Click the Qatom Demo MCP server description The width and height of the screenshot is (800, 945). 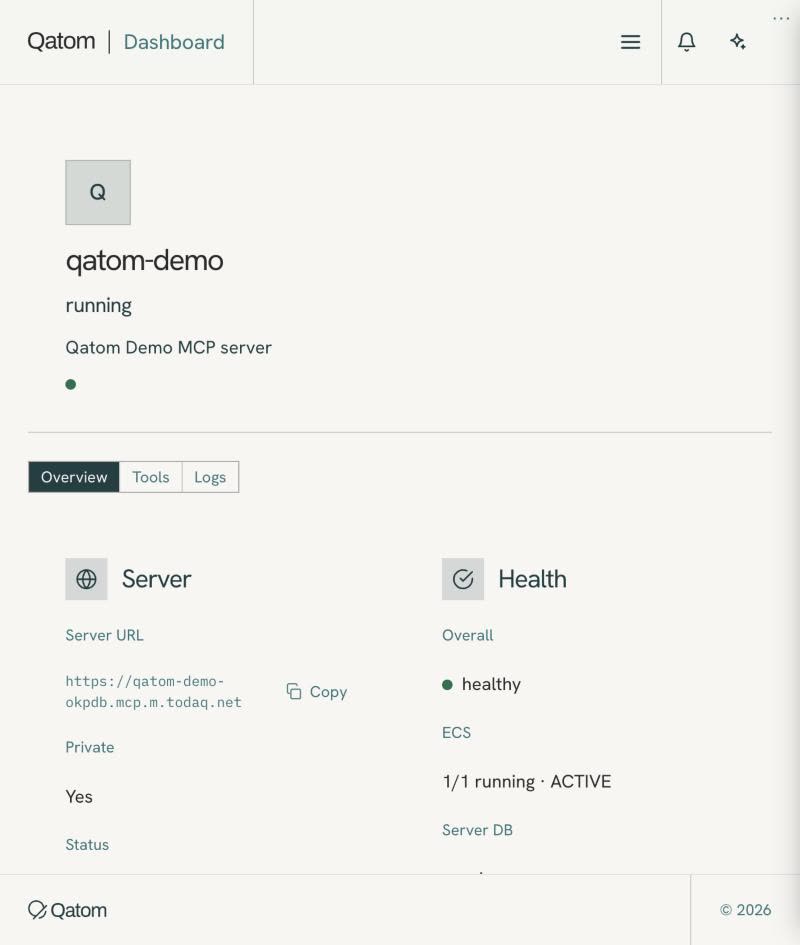tap(168, 348)
